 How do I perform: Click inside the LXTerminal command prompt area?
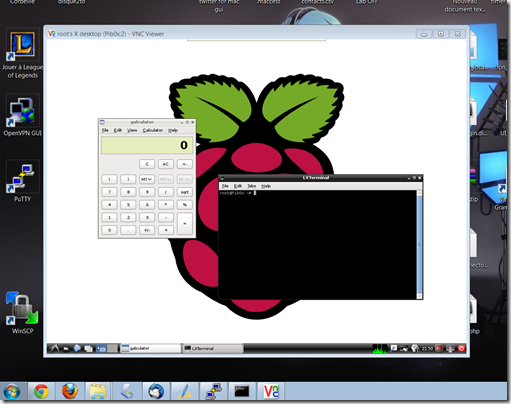pos(318,245)
